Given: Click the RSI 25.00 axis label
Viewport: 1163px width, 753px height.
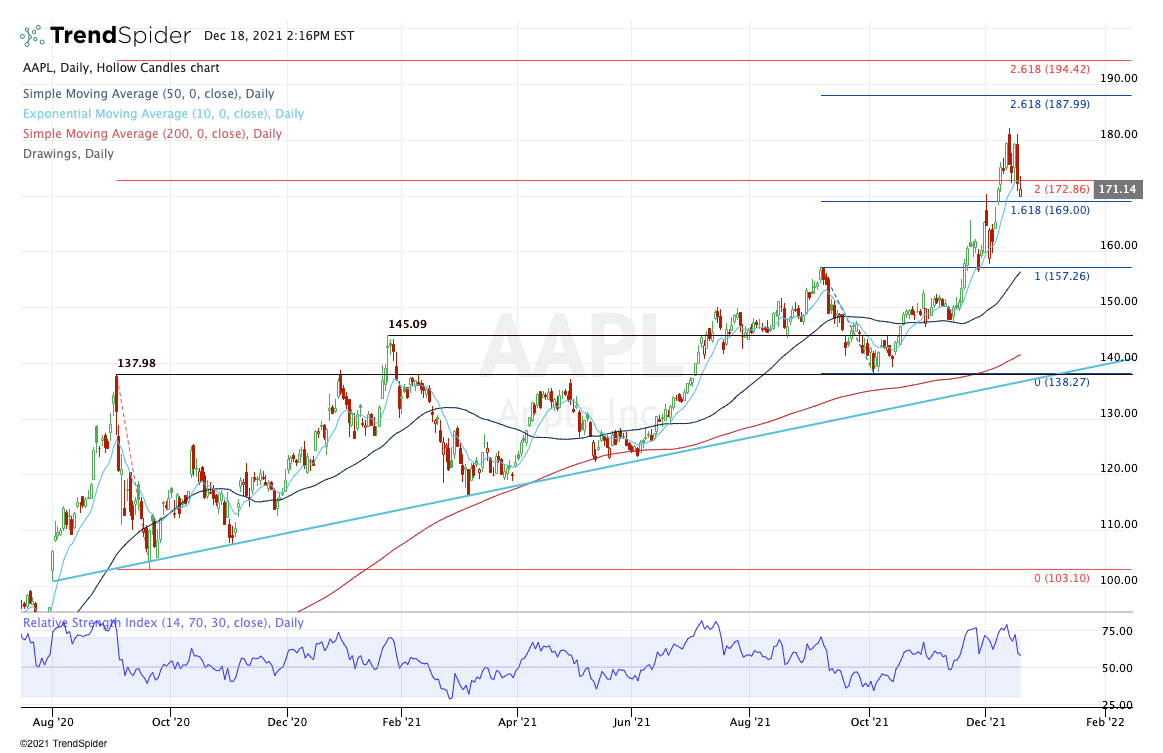Looking at the screenshot, I should coord(1117,706).
